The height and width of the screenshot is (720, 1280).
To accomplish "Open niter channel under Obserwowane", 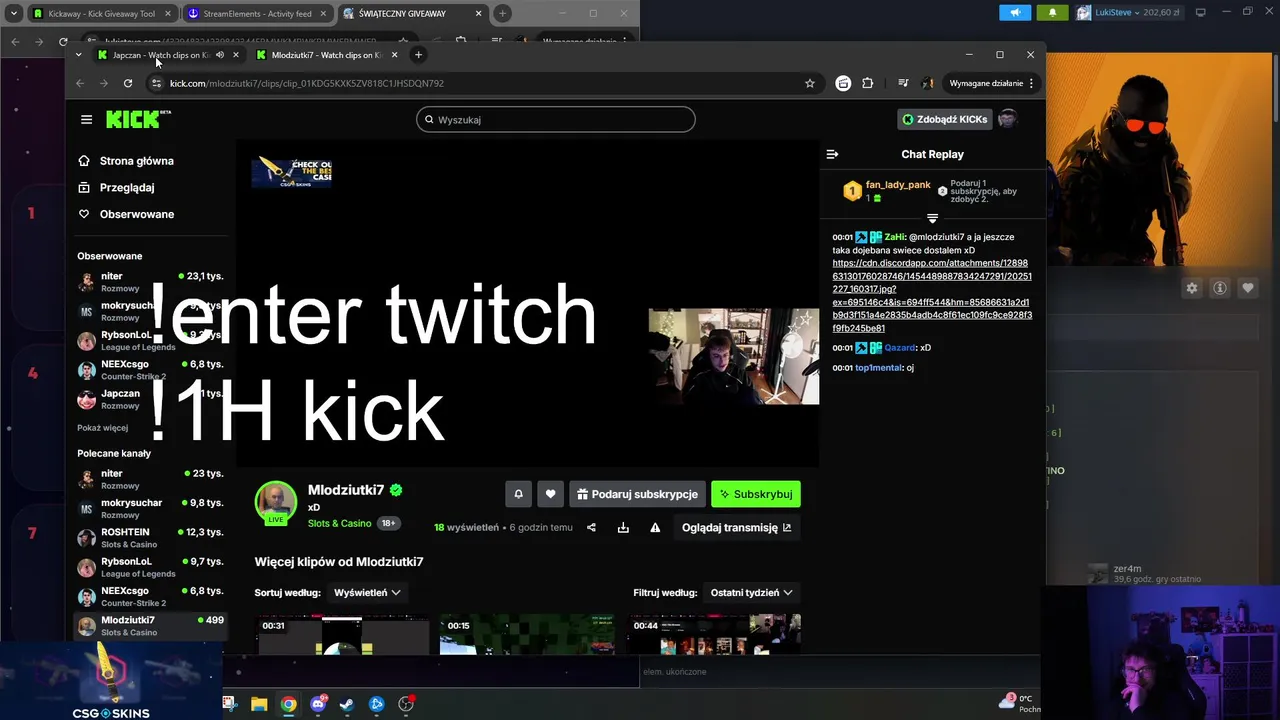I will [x=150, y=282].
